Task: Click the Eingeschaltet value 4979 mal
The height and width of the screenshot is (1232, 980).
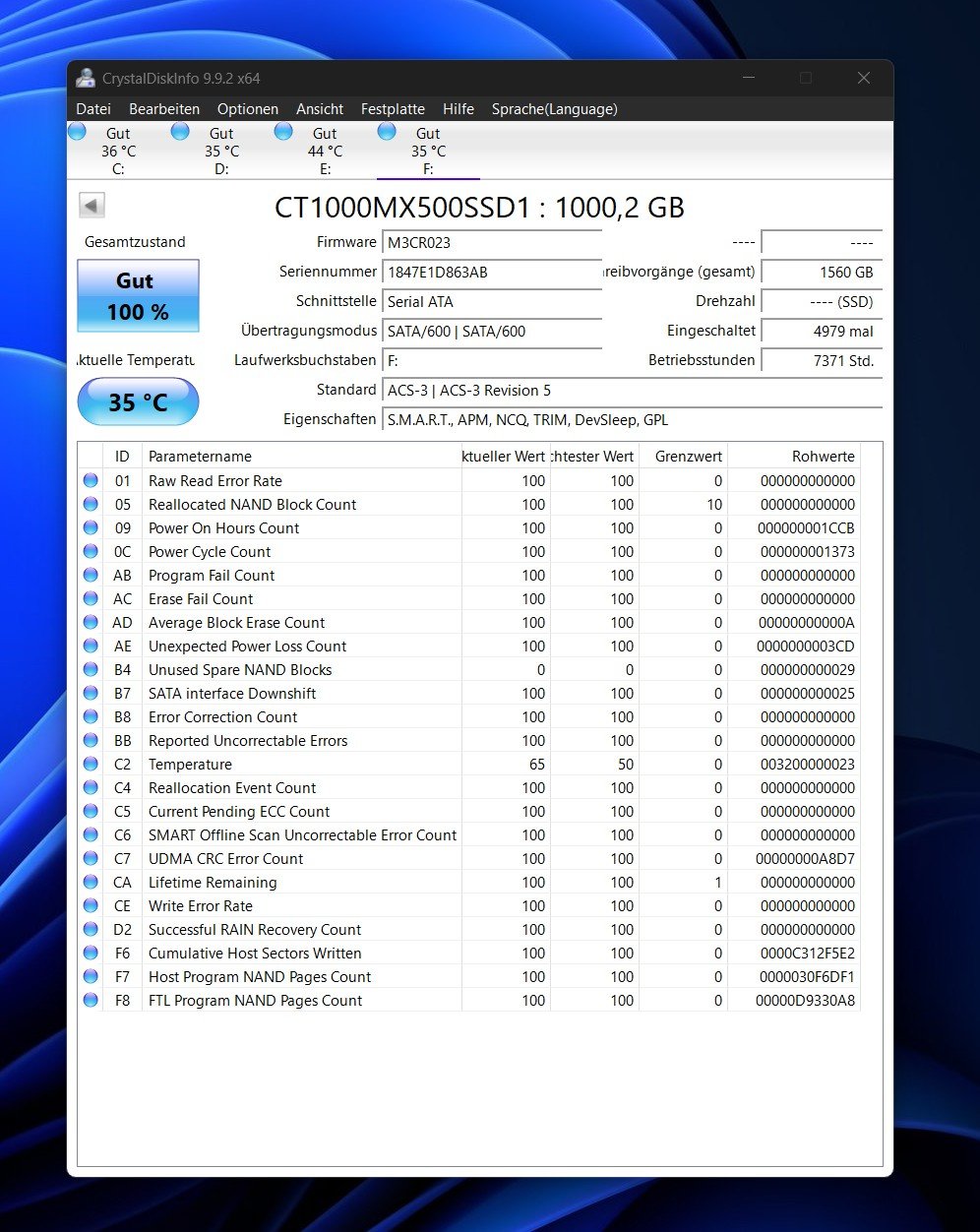Action: coord(822,331)
